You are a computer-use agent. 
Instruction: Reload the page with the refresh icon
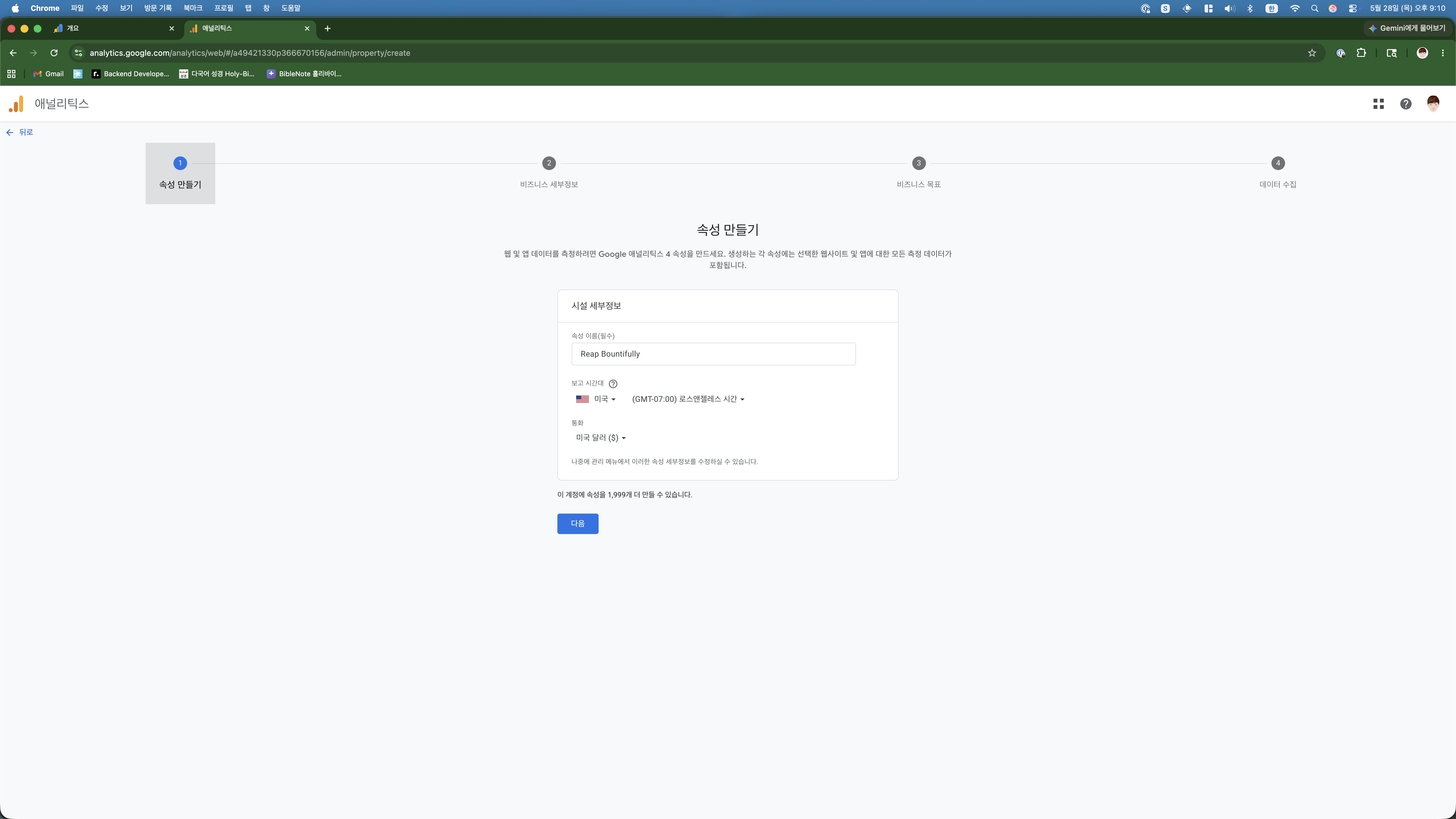pyautogui.click(x=54, y=53)
